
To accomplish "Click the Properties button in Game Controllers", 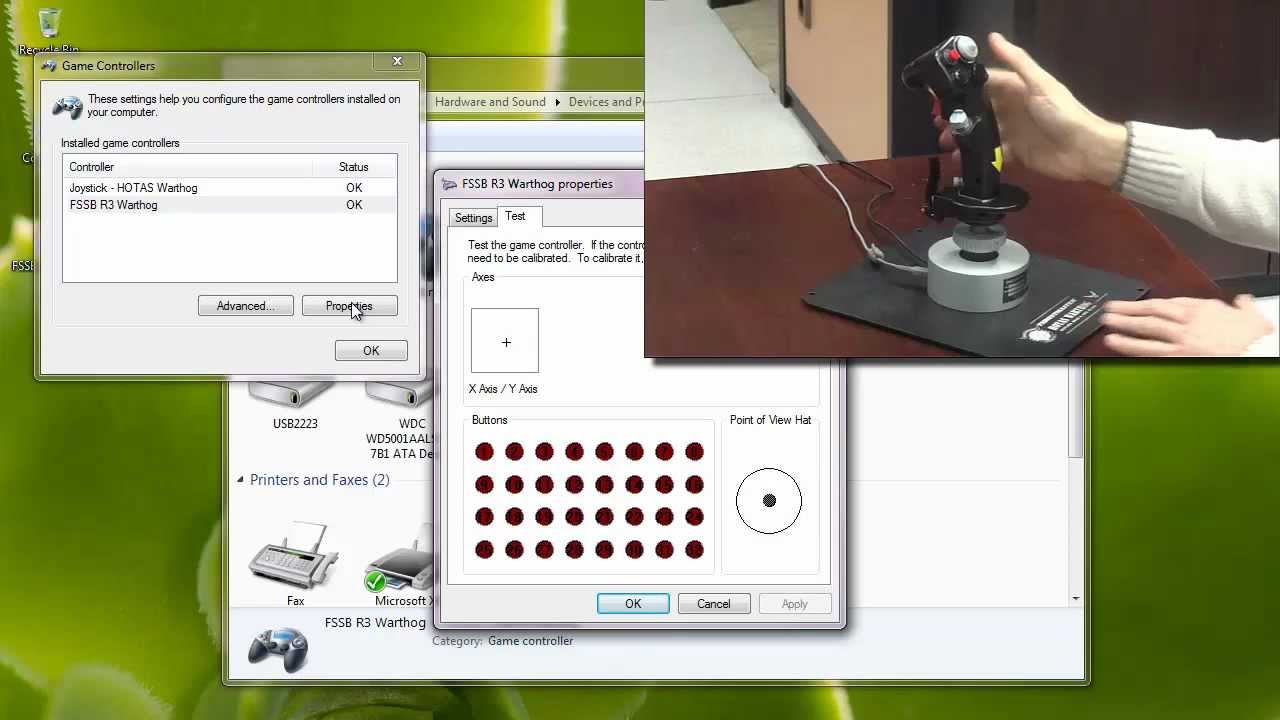I will (349, 306).
